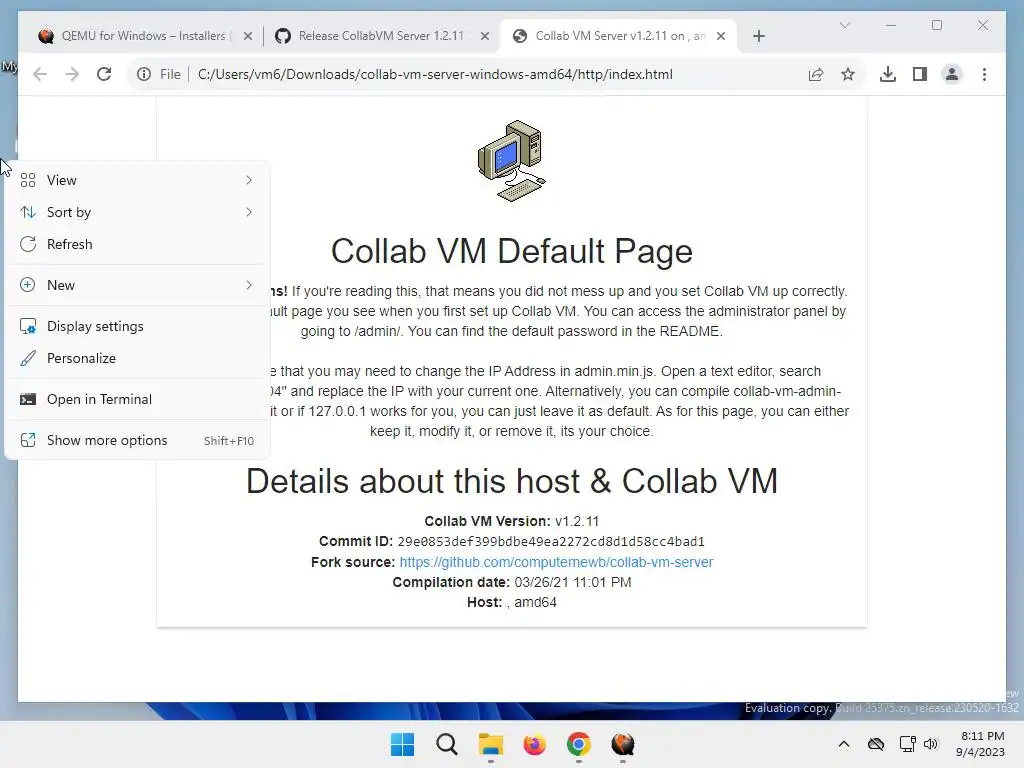
Task: Click the Show more options icon
Action: click(27, 441)
